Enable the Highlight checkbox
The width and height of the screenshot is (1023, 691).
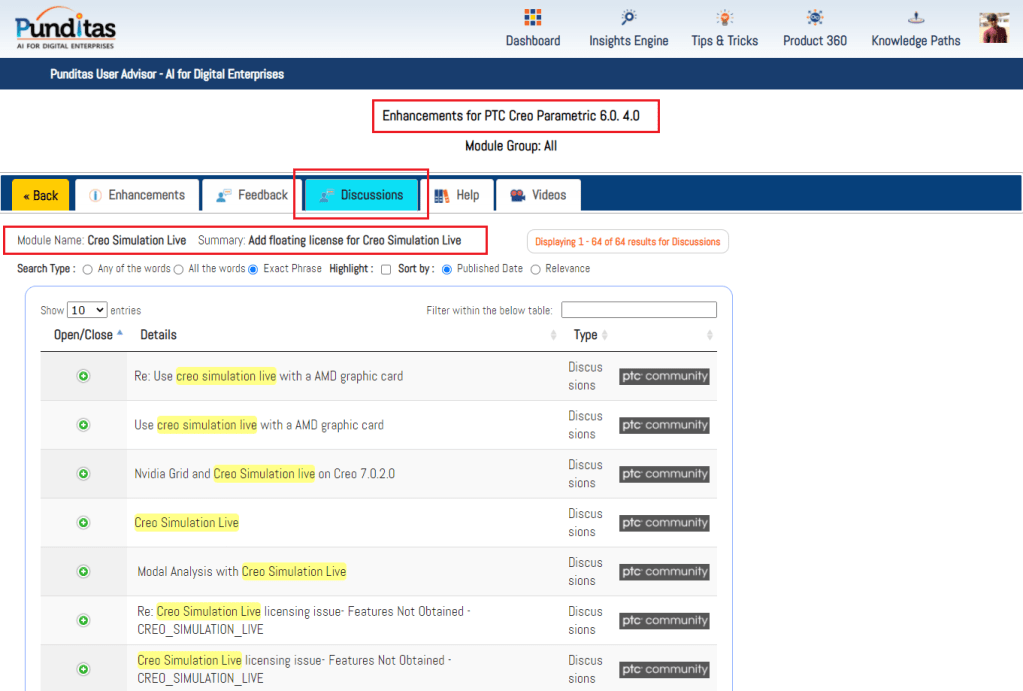pos(386,269)
